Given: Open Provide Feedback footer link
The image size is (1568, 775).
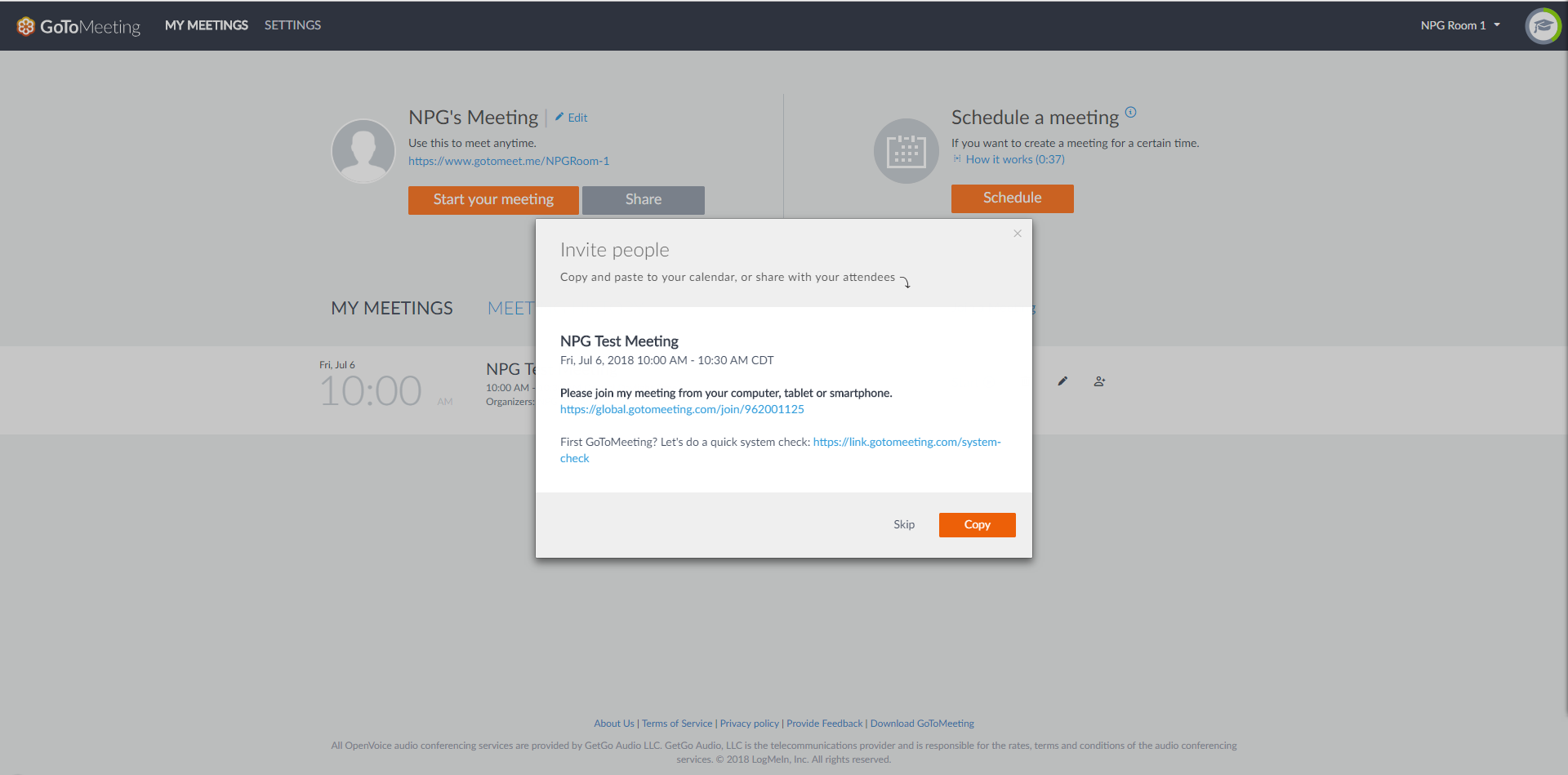Looking at the screenshot, I should pyautogui.click(x=825, y=724).
